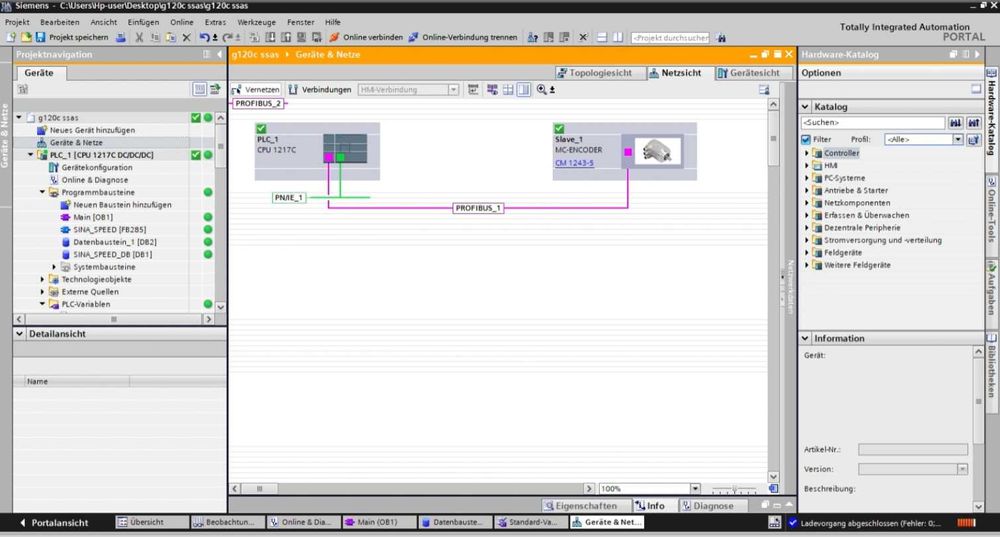
Task: Open 'Main (OB1)' editor from taskbar
Action: (379, 522)
